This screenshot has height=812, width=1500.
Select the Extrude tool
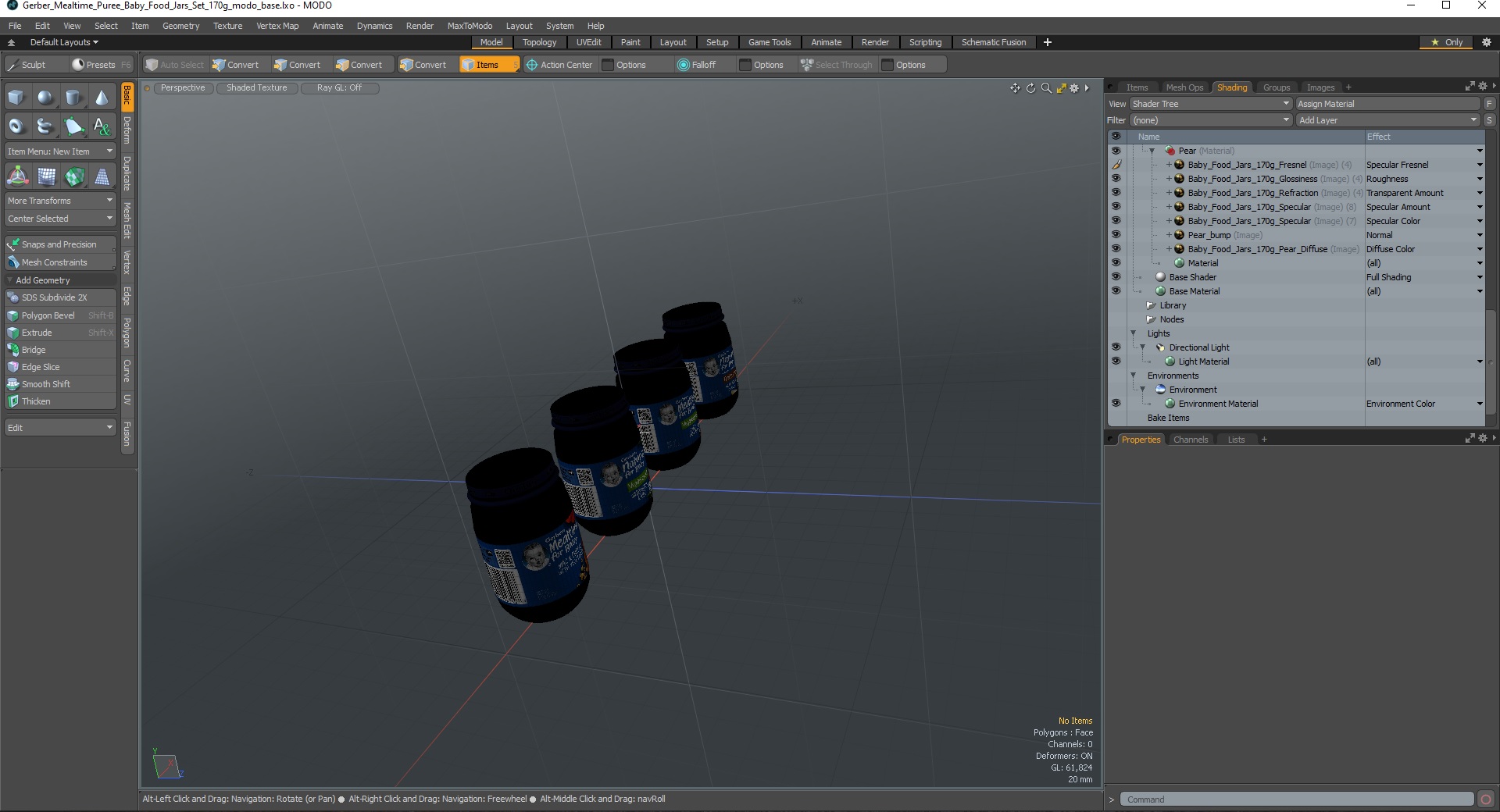60,333
